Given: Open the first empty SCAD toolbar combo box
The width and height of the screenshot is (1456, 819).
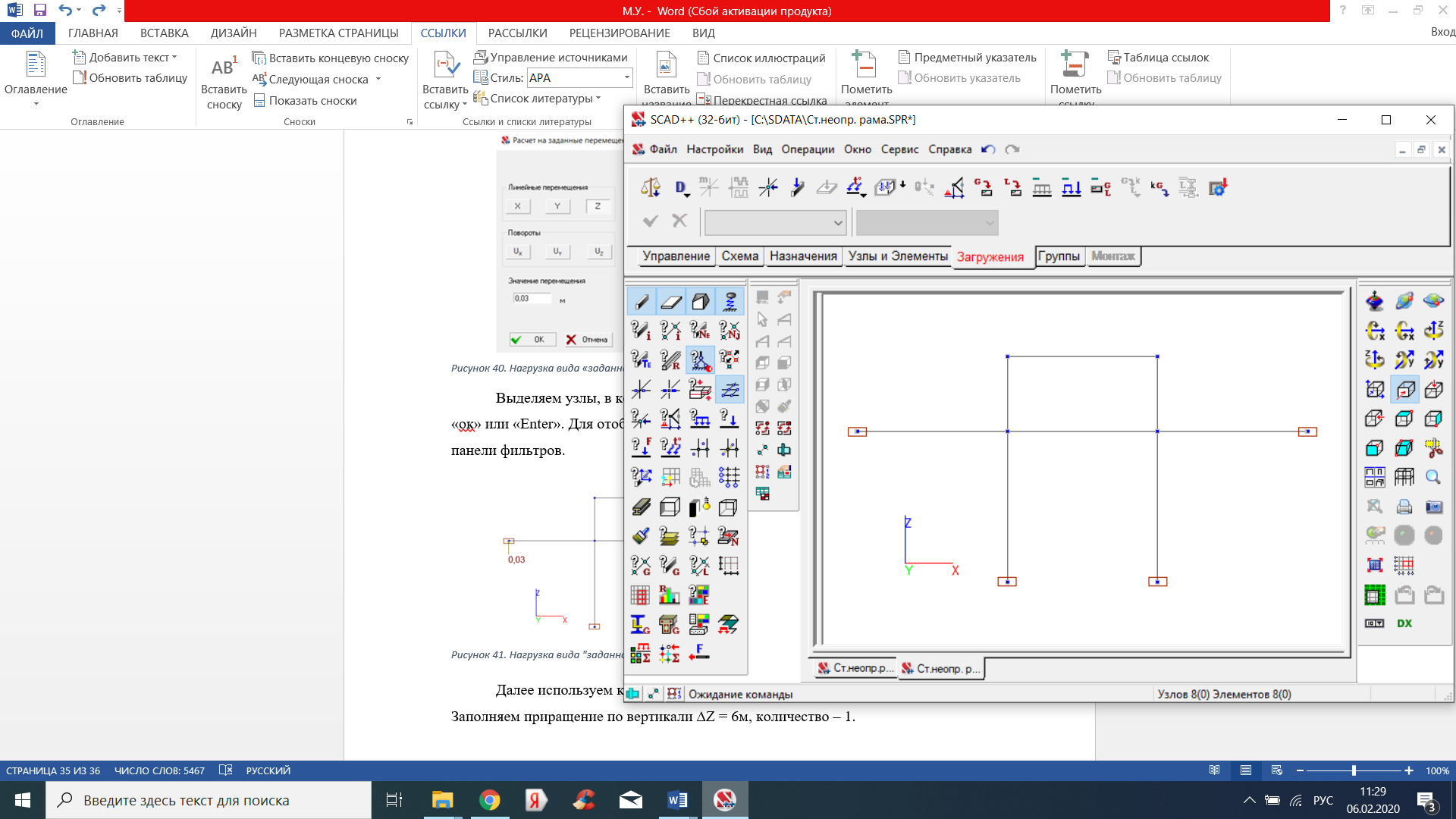Looking at the screenshot, I should pos(775,223).
